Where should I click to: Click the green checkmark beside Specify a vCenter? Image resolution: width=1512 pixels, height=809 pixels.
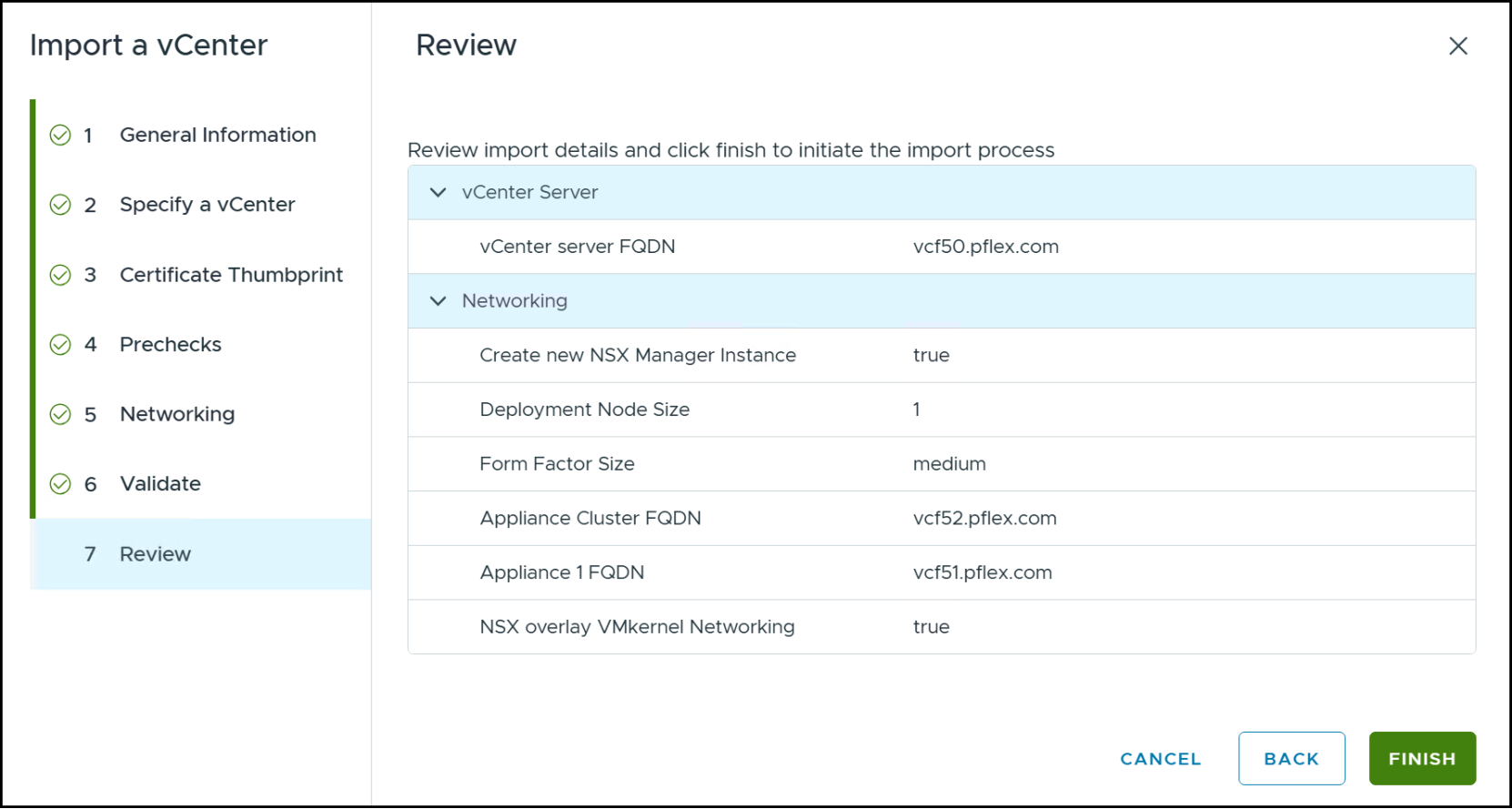click(60, 205)
